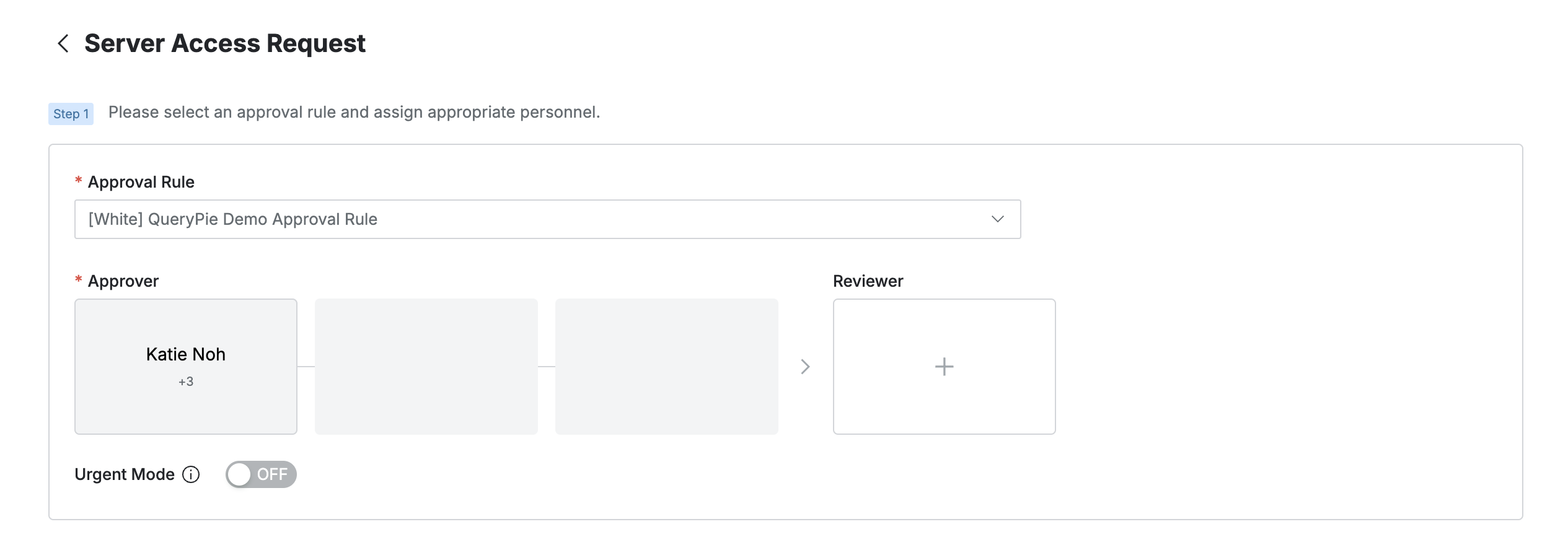Click the Urgent Mode info icon
1568x545 pixels.
[x=191, y=475]
